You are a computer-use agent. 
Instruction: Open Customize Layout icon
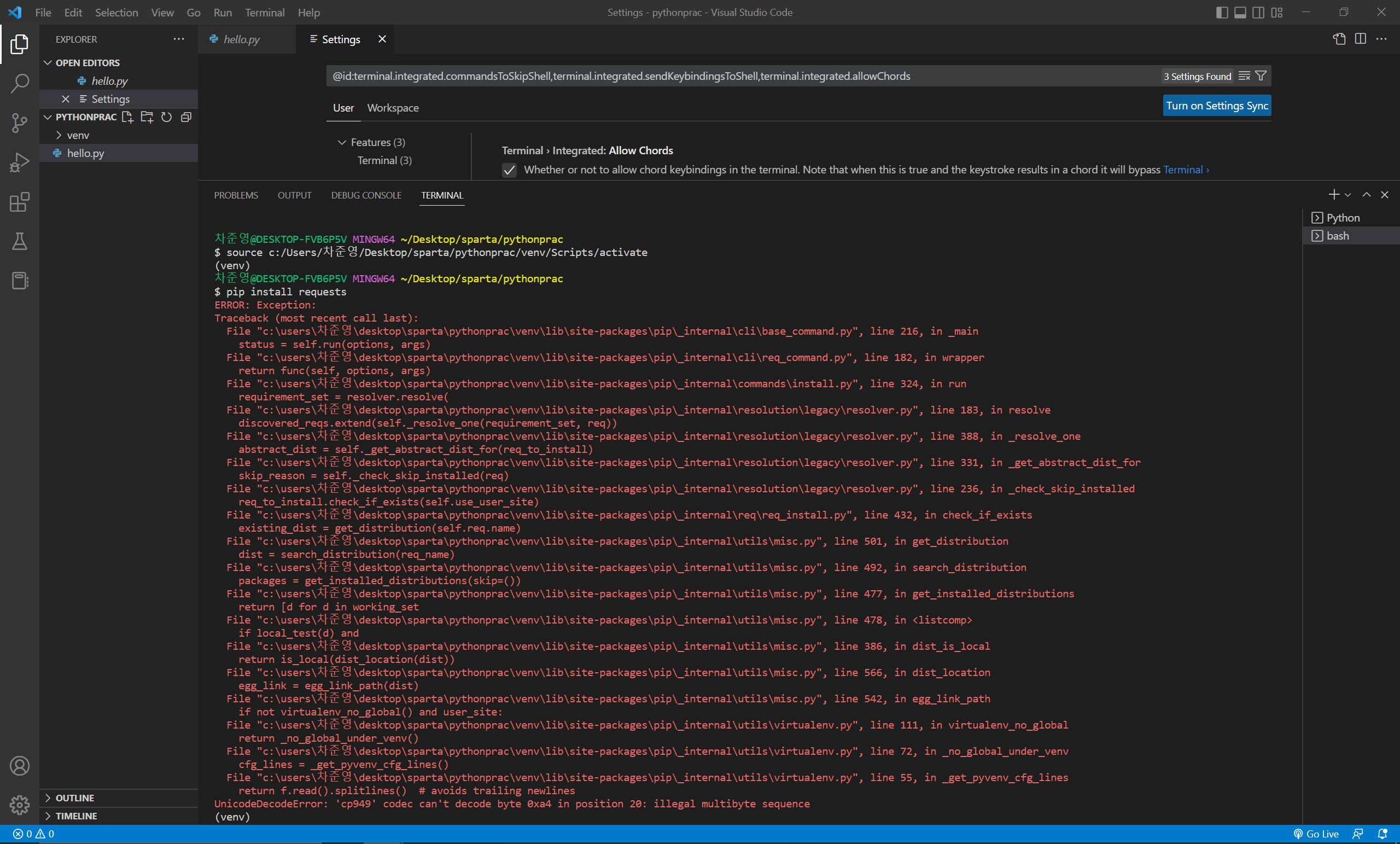pos(1277,13)
